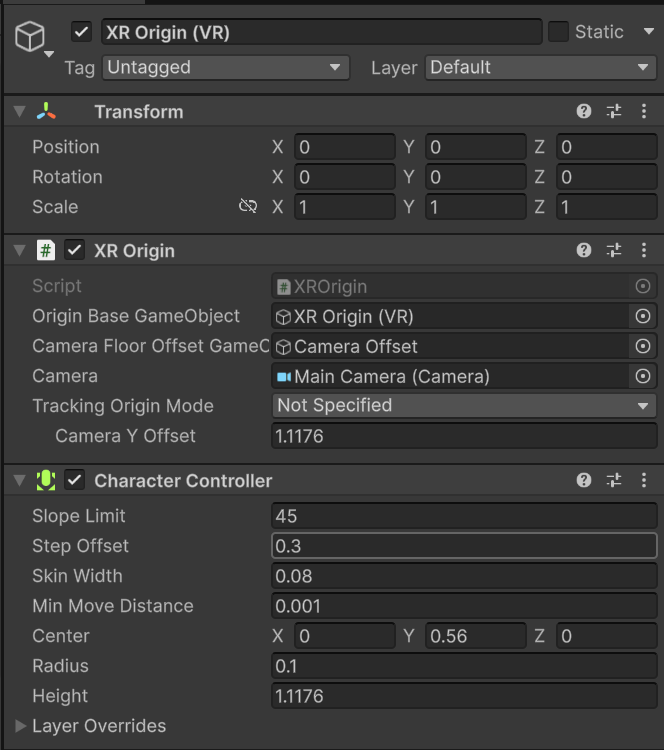Viewport: 664px width, 750px height.
Task: Pick object for the Camera field
Action: coord(643,377)
